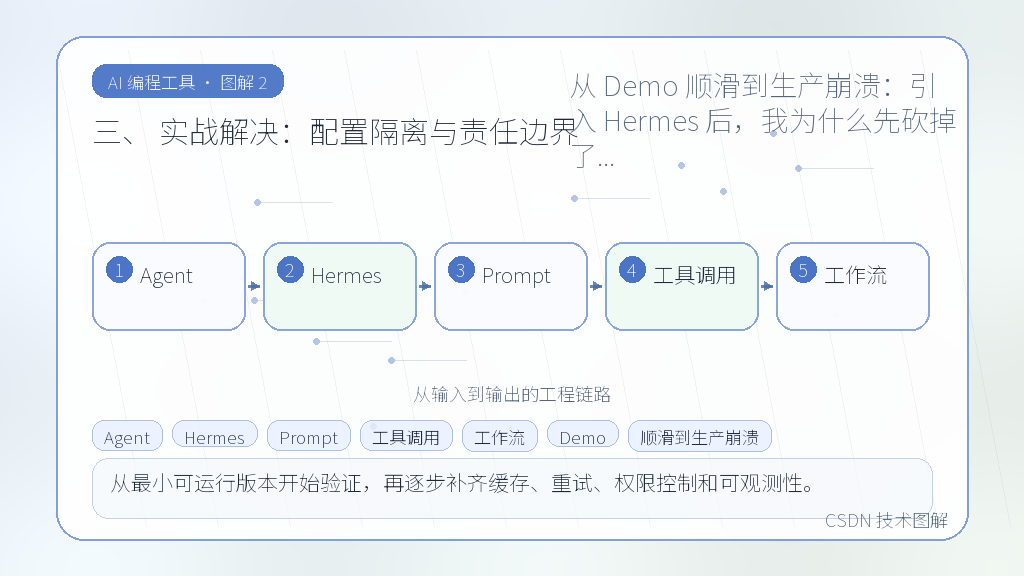1024x576 pixels.
Task: Click the Demo tag pill
Action: click(x=583, y=436)
